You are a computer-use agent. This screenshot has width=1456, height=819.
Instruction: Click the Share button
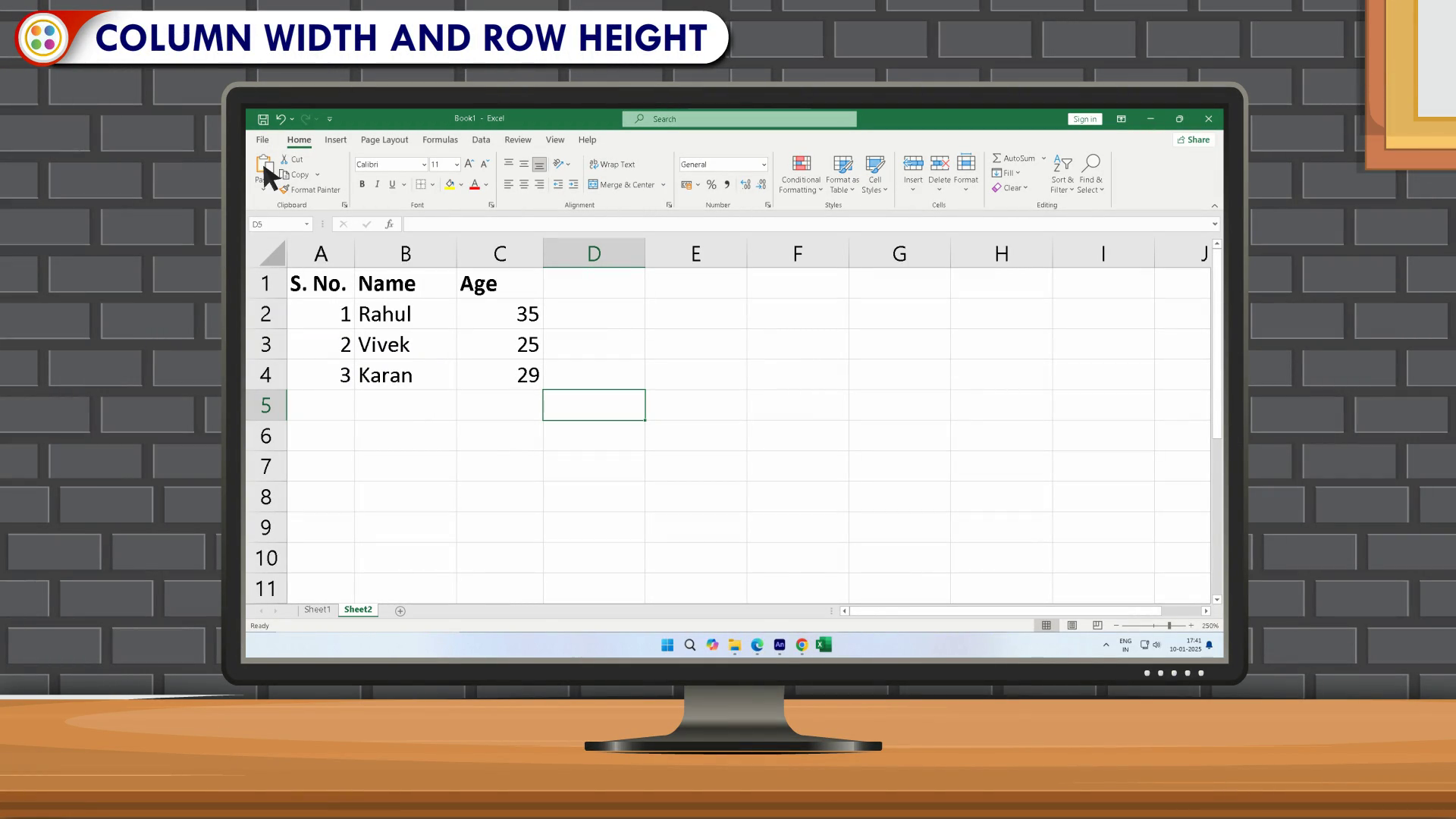(1194, 140)
